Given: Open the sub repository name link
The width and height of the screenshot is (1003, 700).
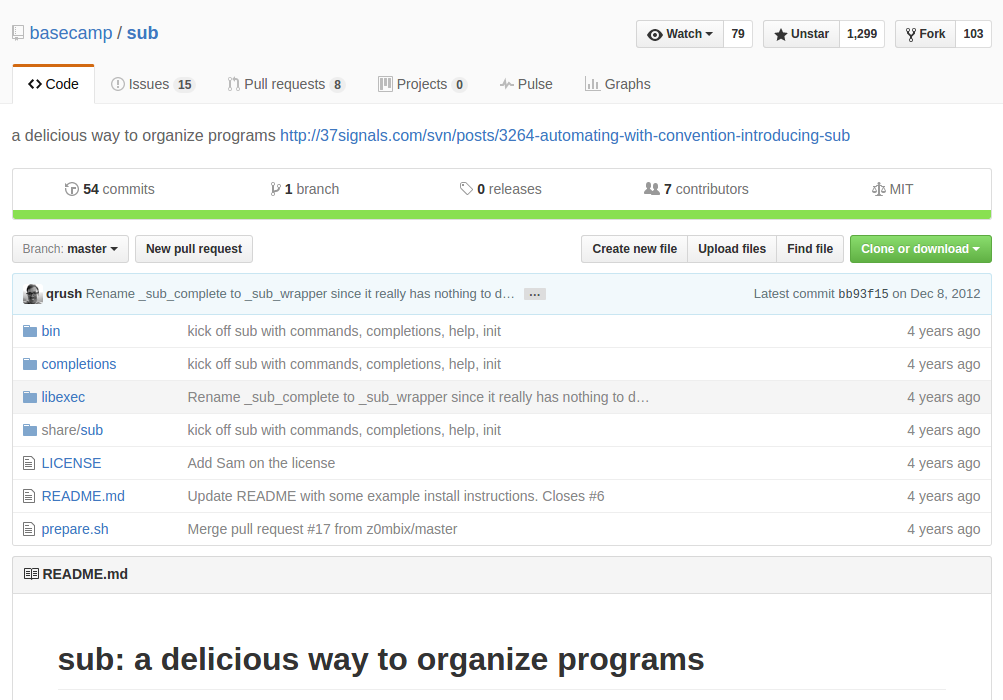Looking at the screenshot, I should pos(142,33).
